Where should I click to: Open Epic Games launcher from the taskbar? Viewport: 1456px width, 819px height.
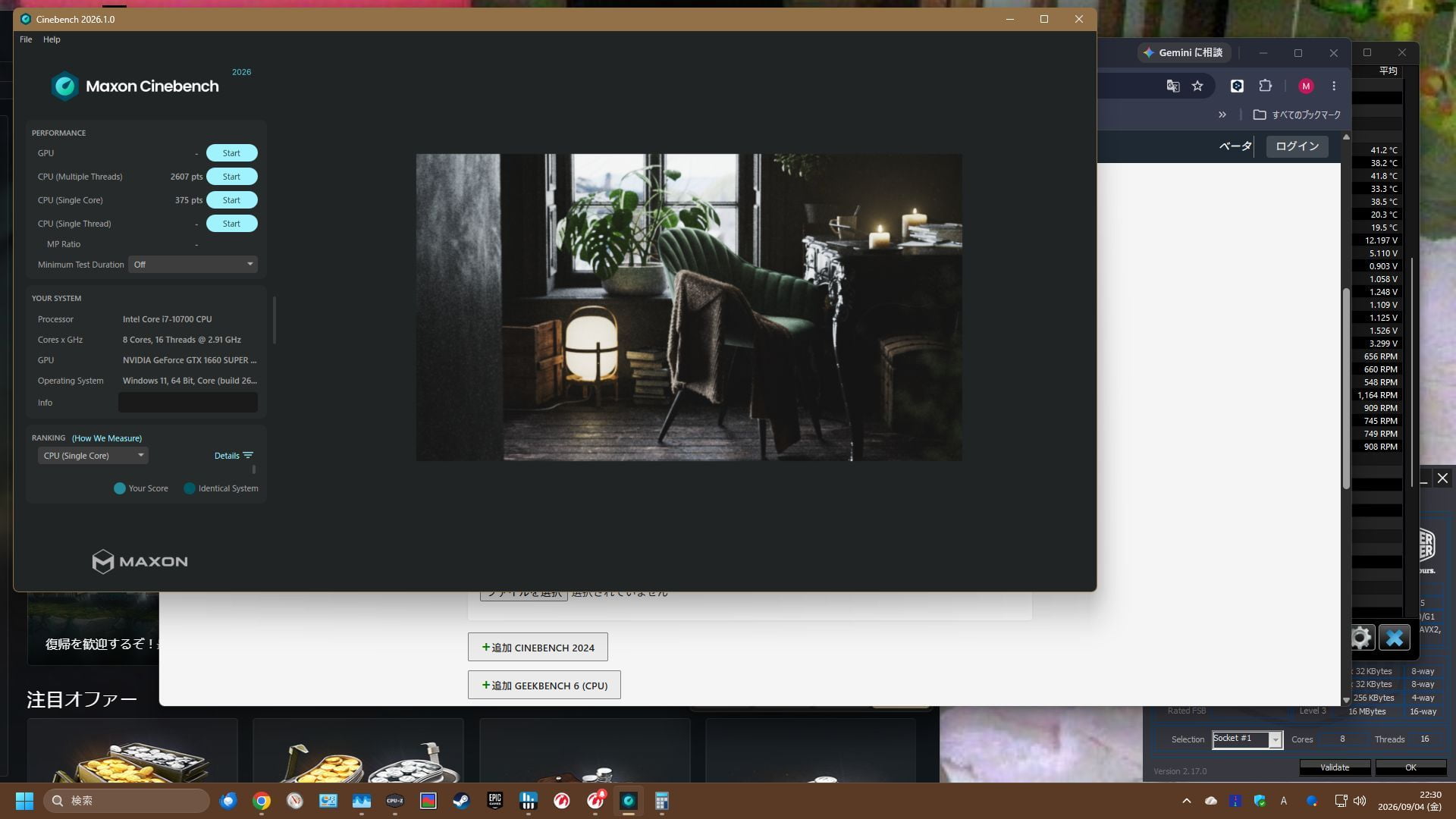(495, 801)
